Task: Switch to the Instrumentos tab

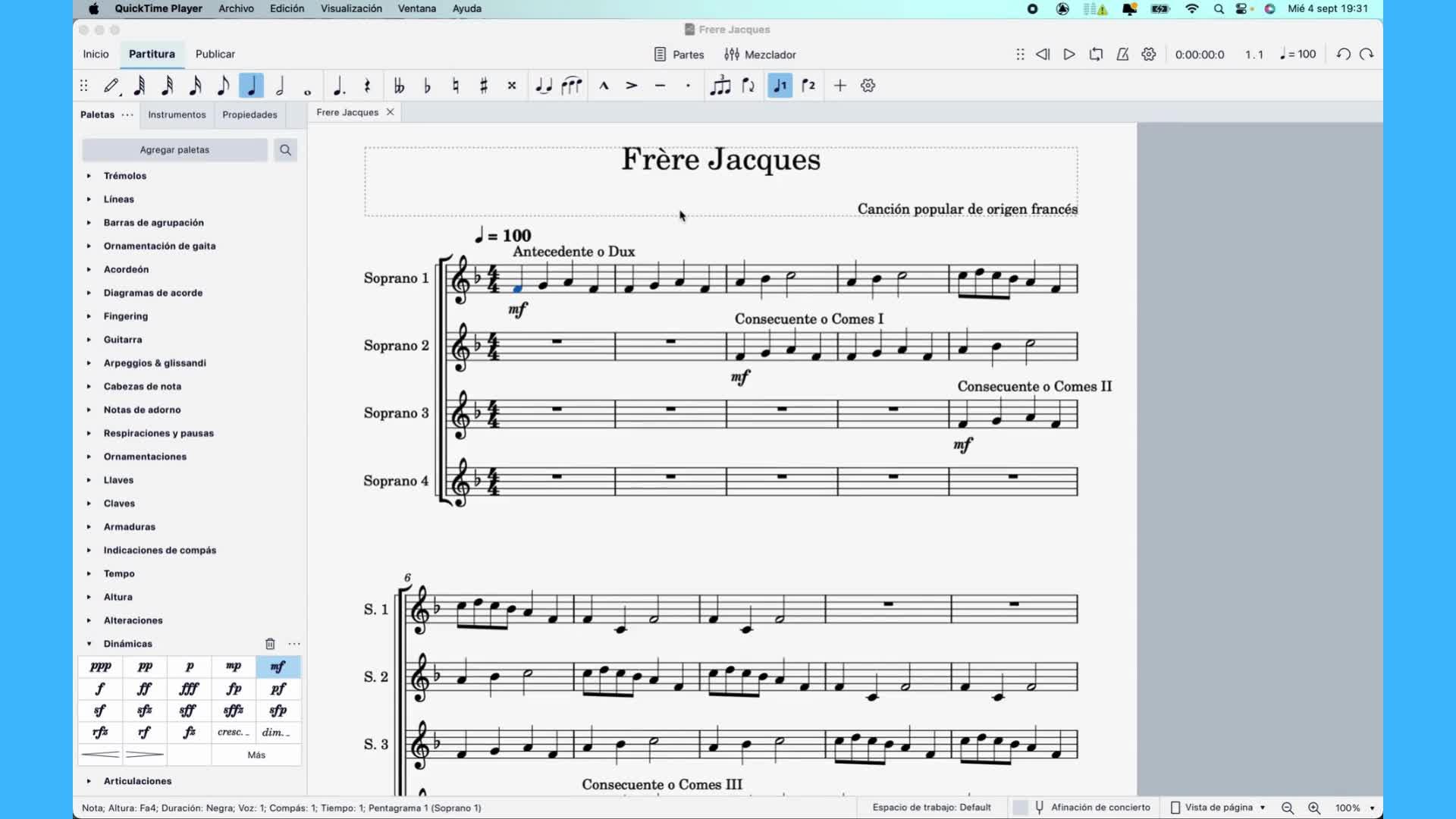Action: click(177, 115)
